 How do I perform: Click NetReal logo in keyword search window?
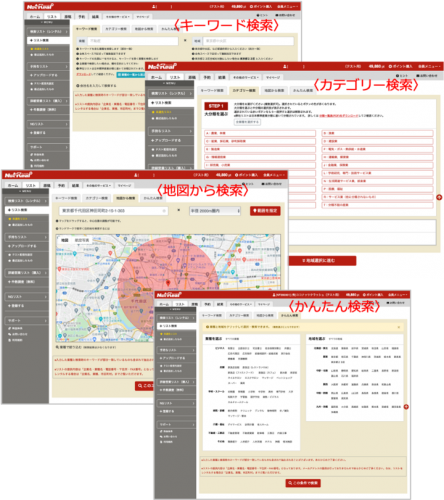click(40, 6)
